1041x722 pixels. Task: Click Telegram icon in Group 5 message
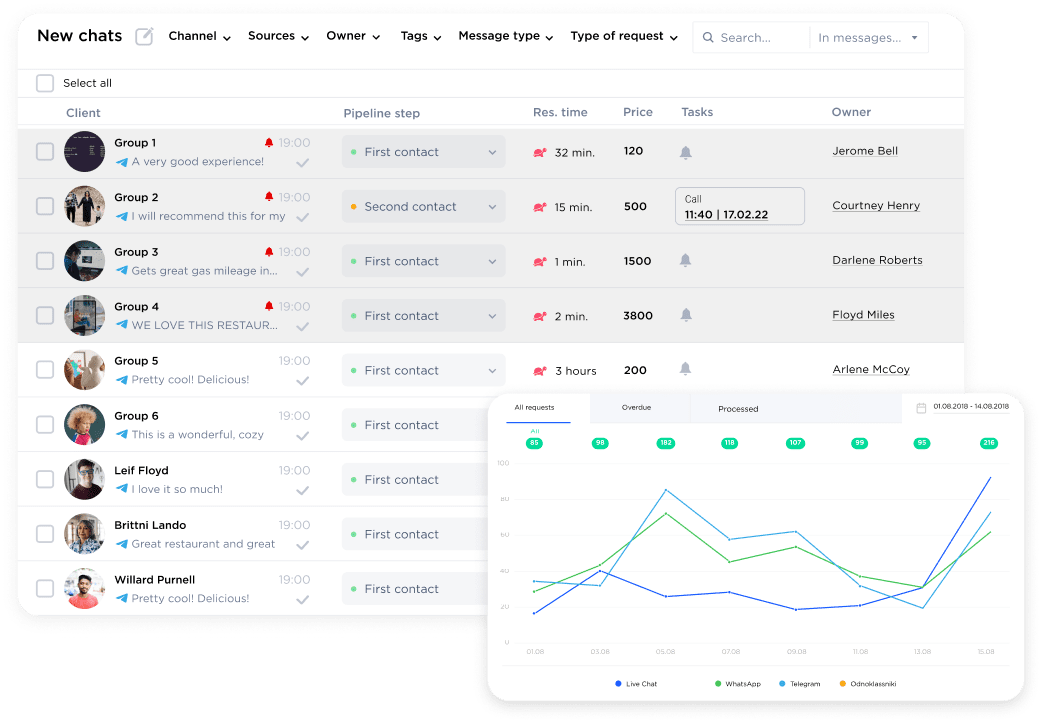121,380
